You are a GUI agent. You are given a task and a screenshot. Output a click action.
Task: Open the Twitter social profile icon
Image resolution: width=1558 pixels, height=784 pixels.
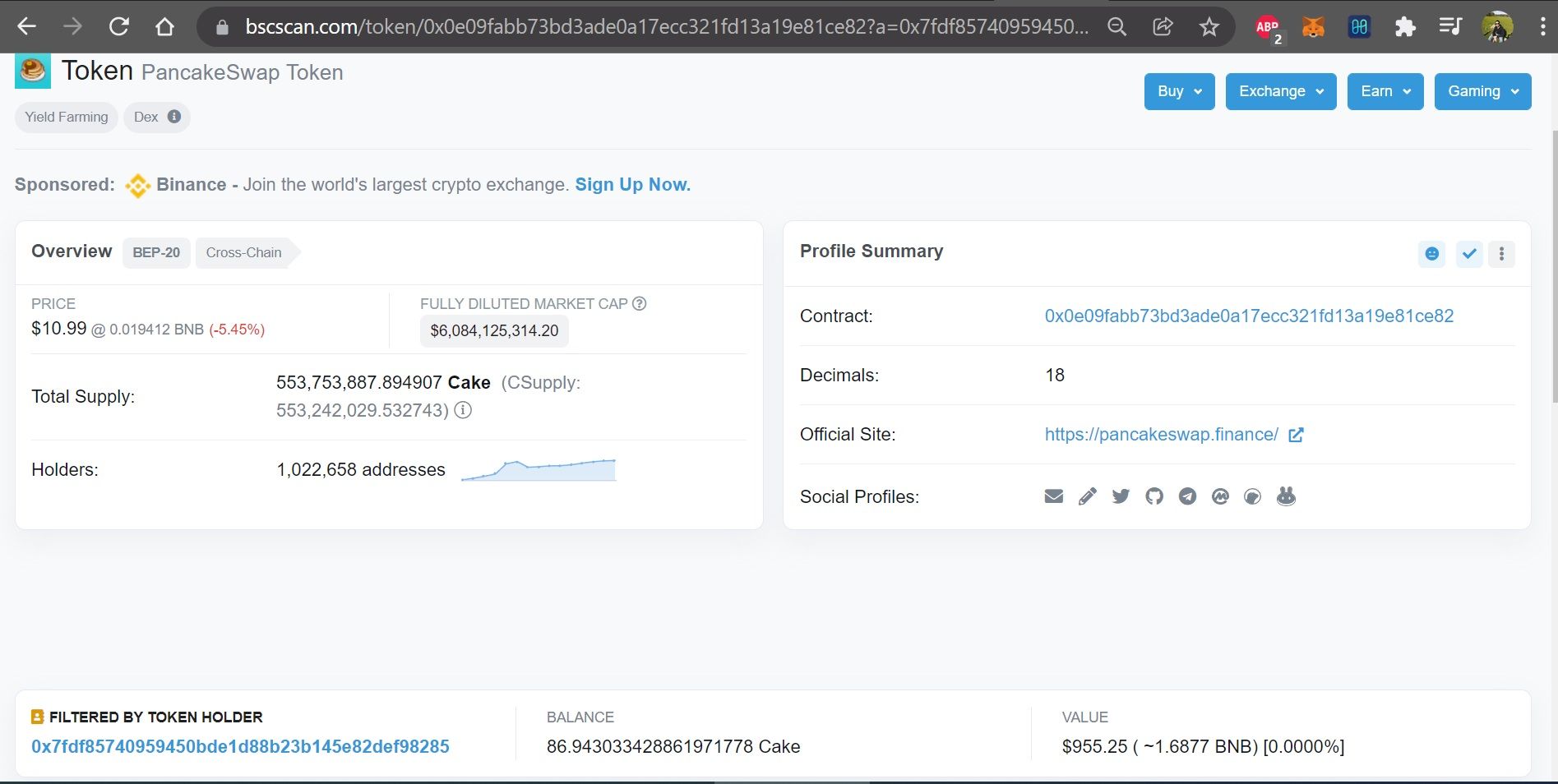click(1121, 496)
